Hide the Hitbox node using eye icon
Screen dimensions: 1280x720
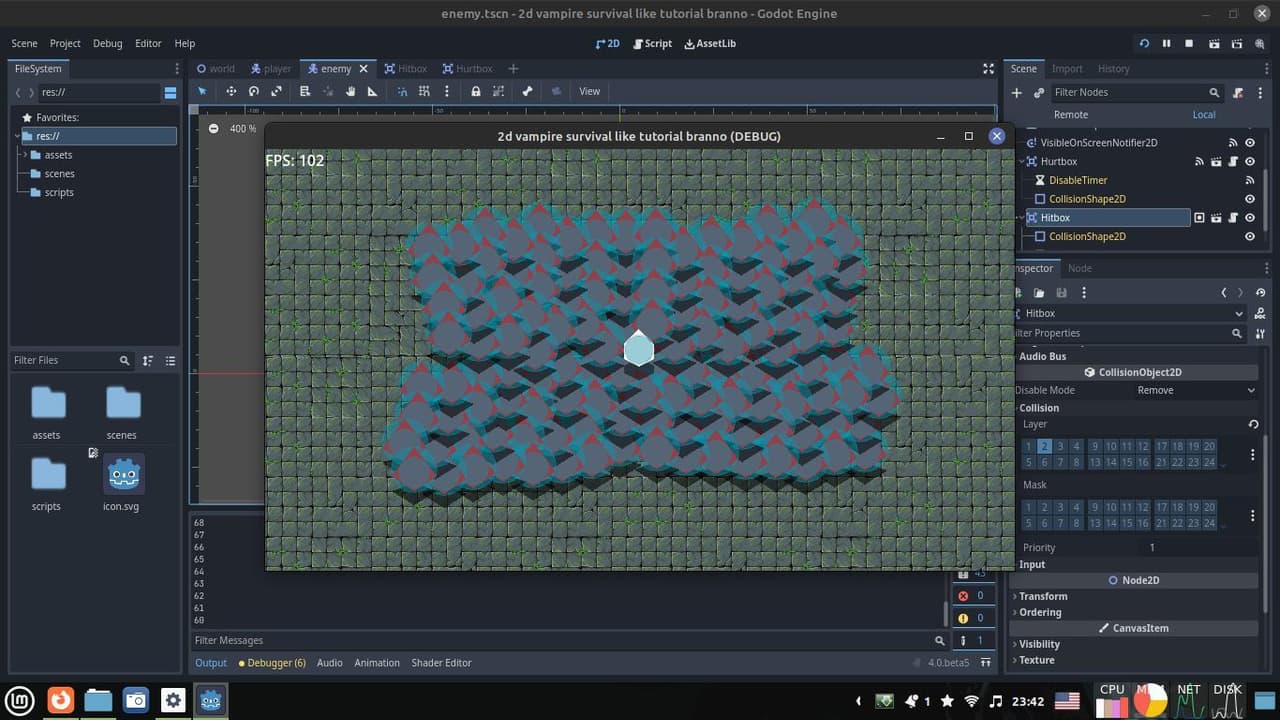tap(1250, 217)
